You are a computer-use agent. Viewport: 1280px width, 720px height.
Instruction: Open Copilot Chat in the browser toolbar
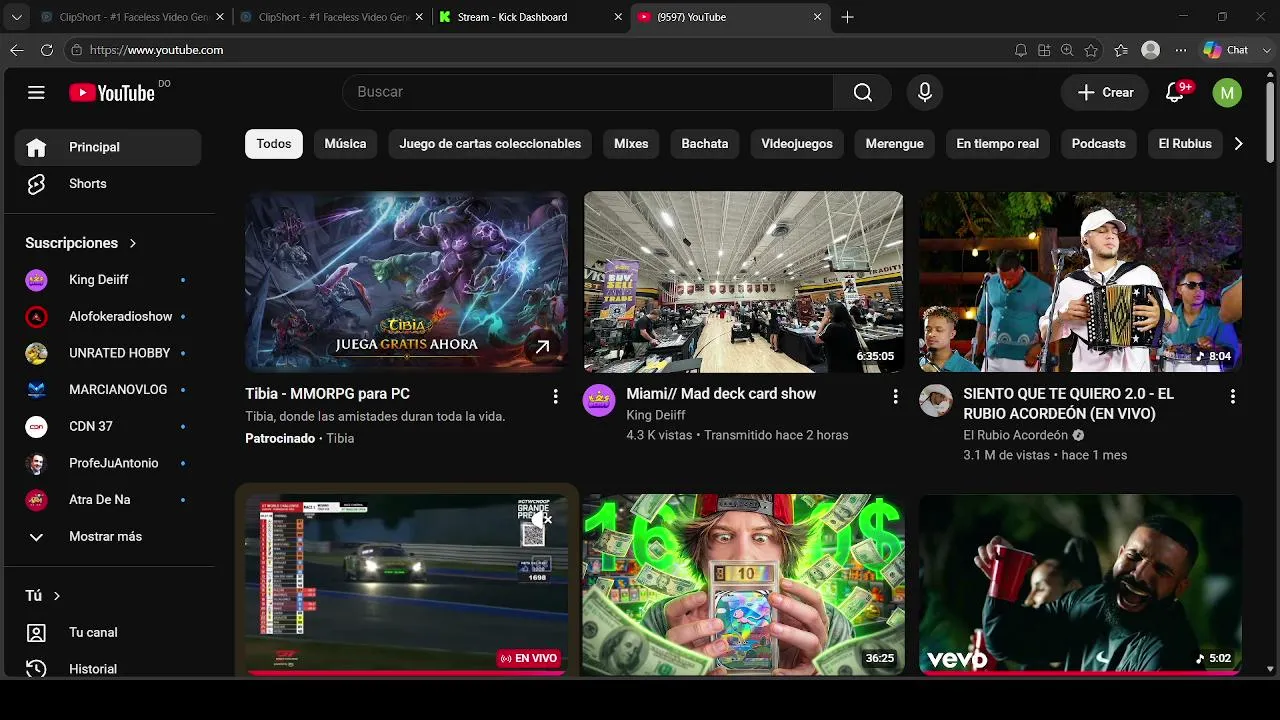tap(1226, 50)
